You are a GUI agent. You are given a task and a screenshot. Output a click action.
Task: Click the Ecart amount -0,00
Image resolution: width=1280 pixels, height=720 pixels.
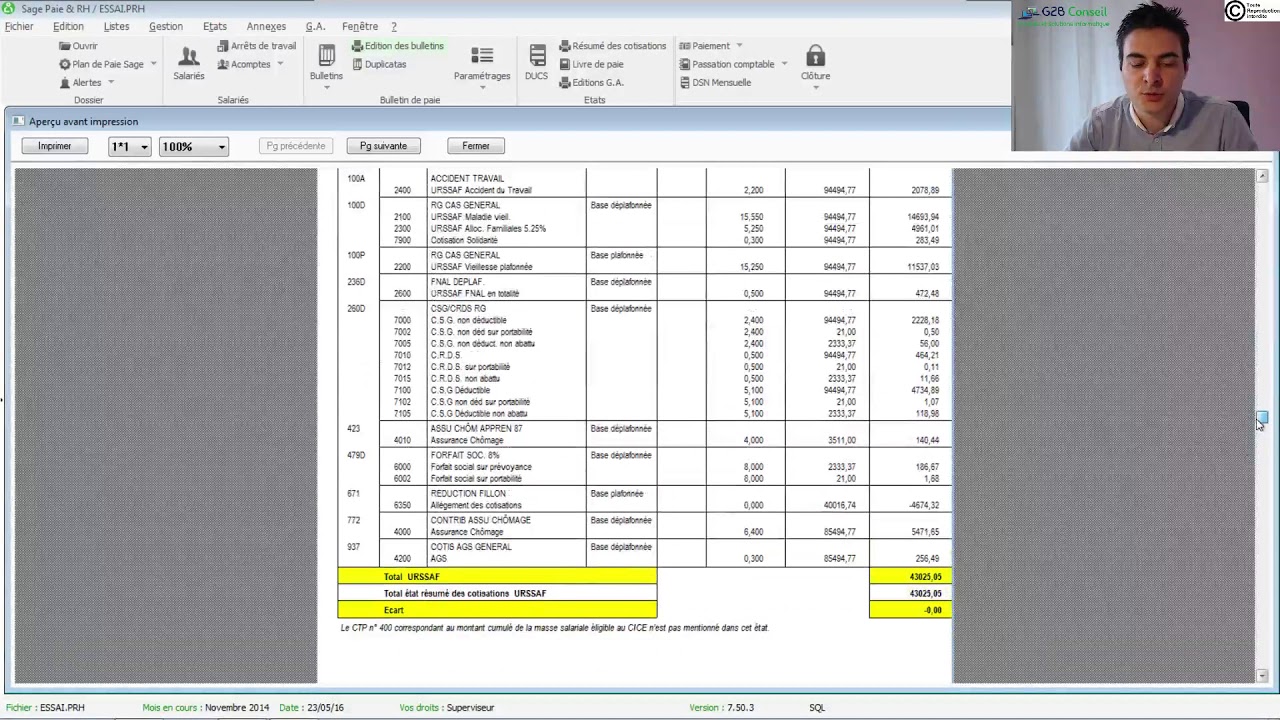click(931, 610)
